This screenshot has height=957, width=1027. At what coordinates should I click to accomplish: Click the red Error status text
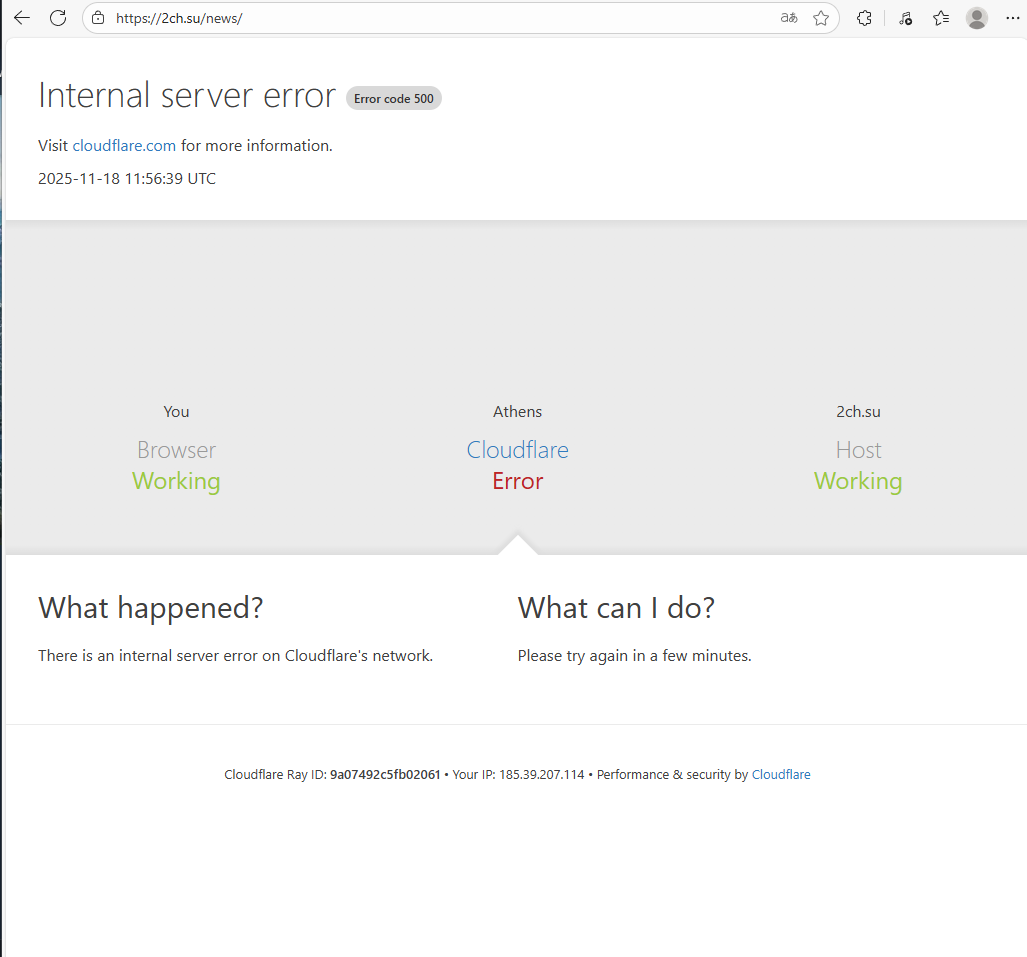click(517, 481)
